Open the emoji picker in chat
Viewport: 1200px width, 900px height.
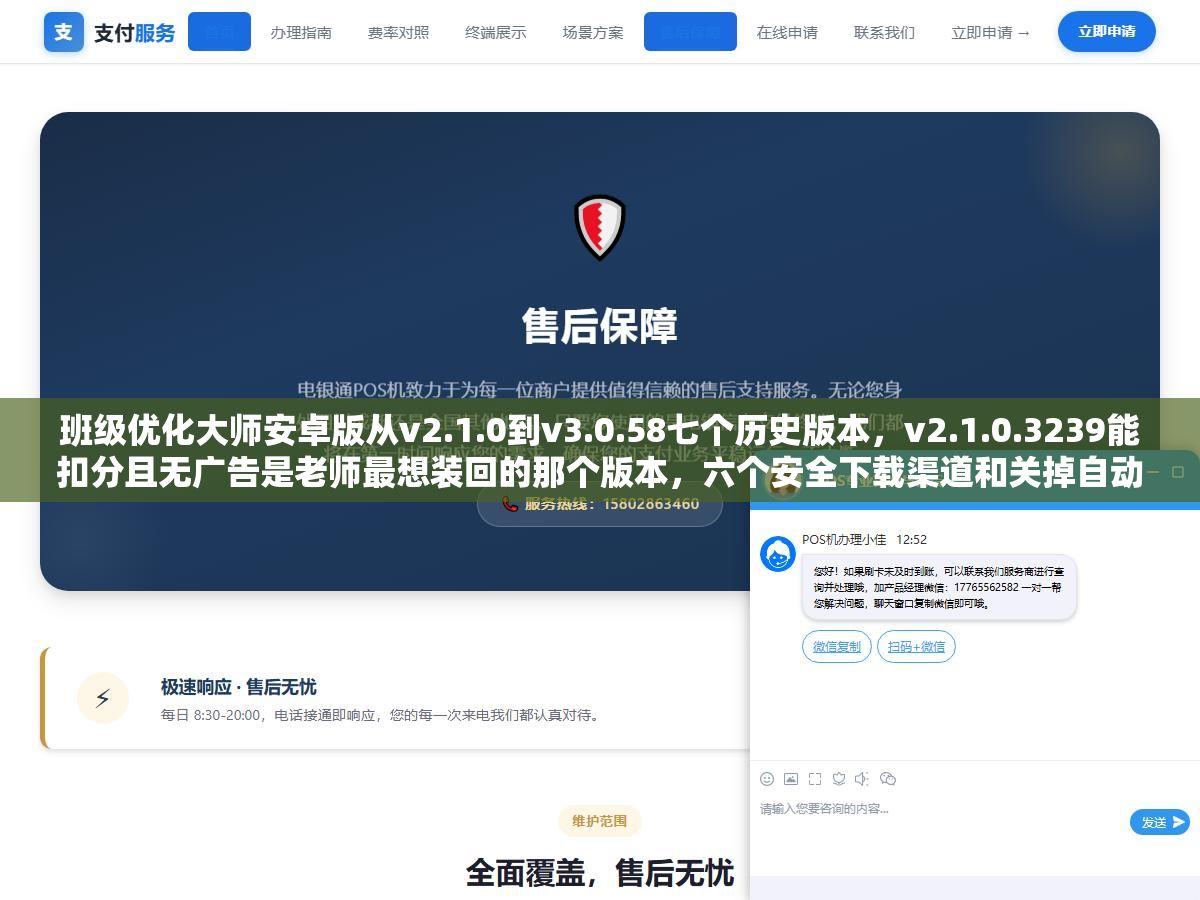click(767, 779)
